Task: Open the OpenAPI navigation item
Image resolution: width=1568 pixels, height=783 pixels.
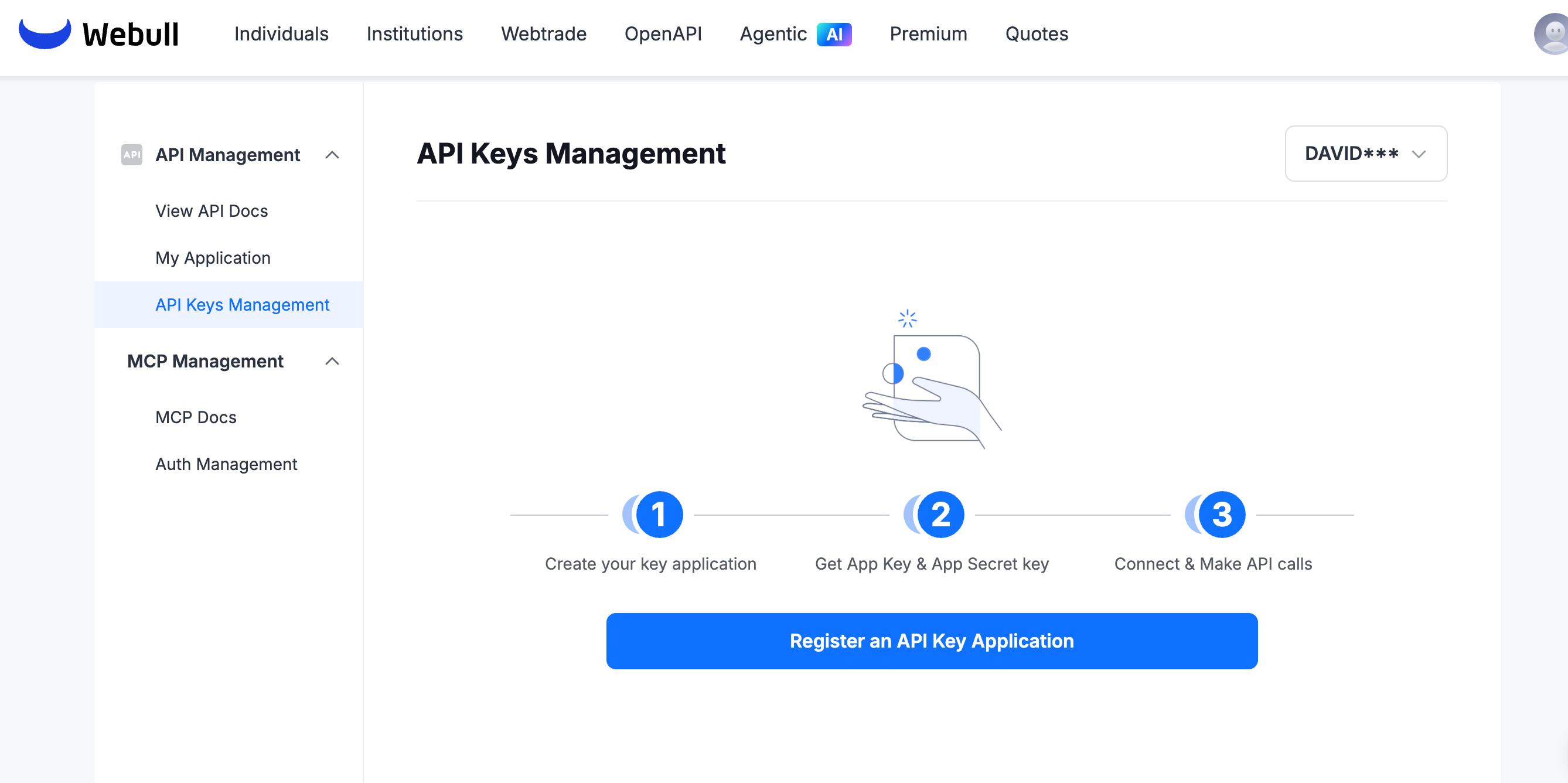Action: [x=663, y=34]
